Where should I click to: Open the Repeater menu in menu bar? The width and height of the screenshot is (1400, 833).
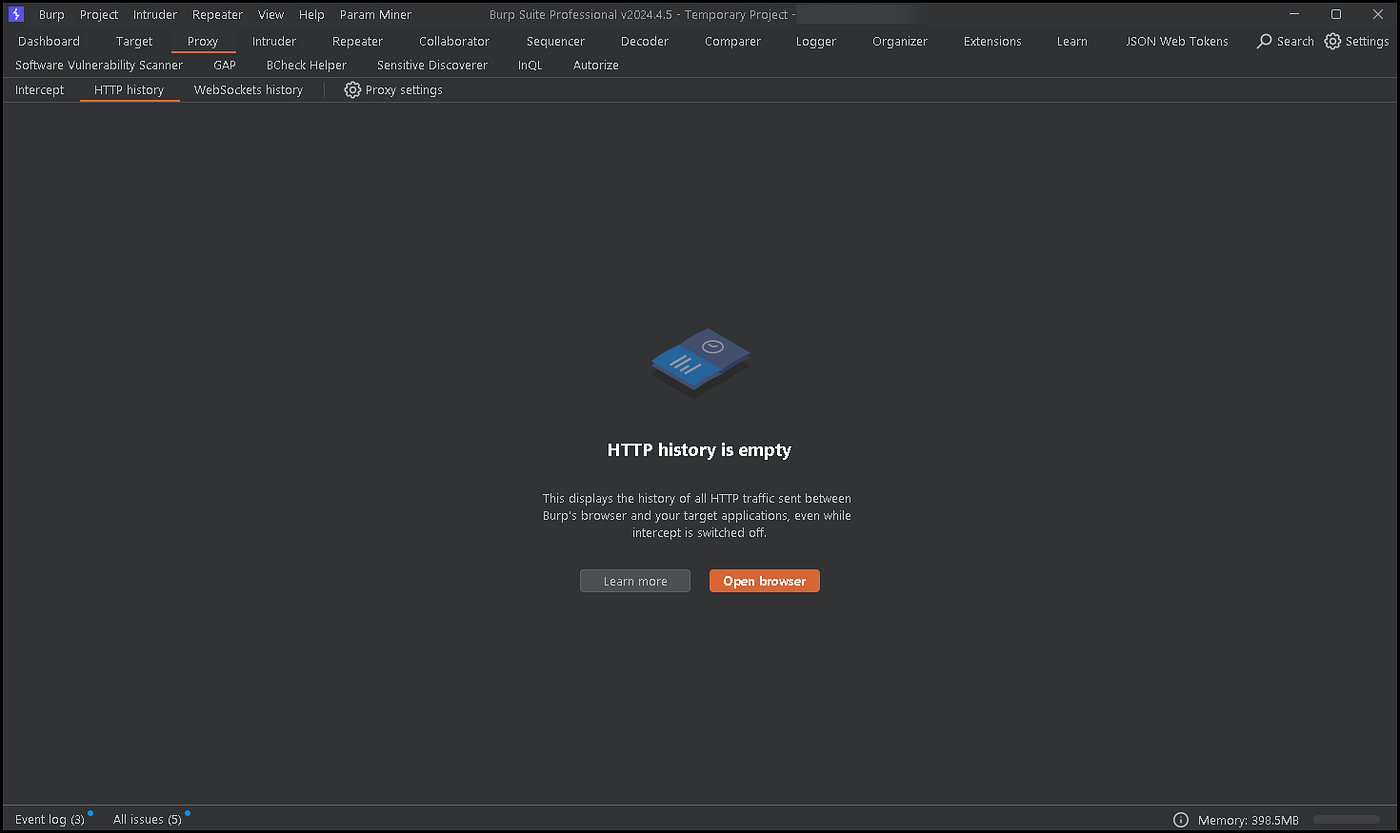217,15
